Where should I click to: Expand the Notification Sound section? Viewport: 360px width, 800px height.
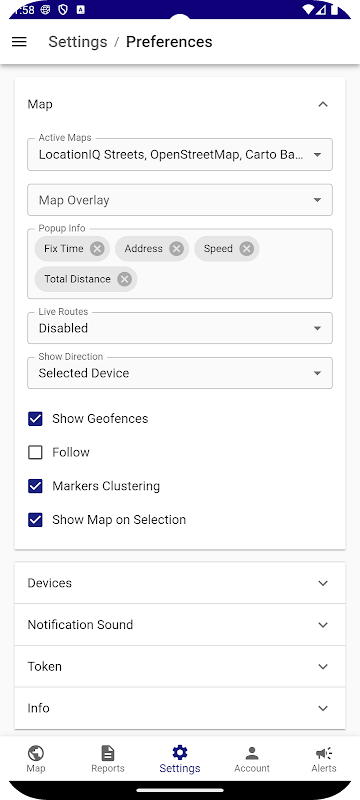click(180, 625)
